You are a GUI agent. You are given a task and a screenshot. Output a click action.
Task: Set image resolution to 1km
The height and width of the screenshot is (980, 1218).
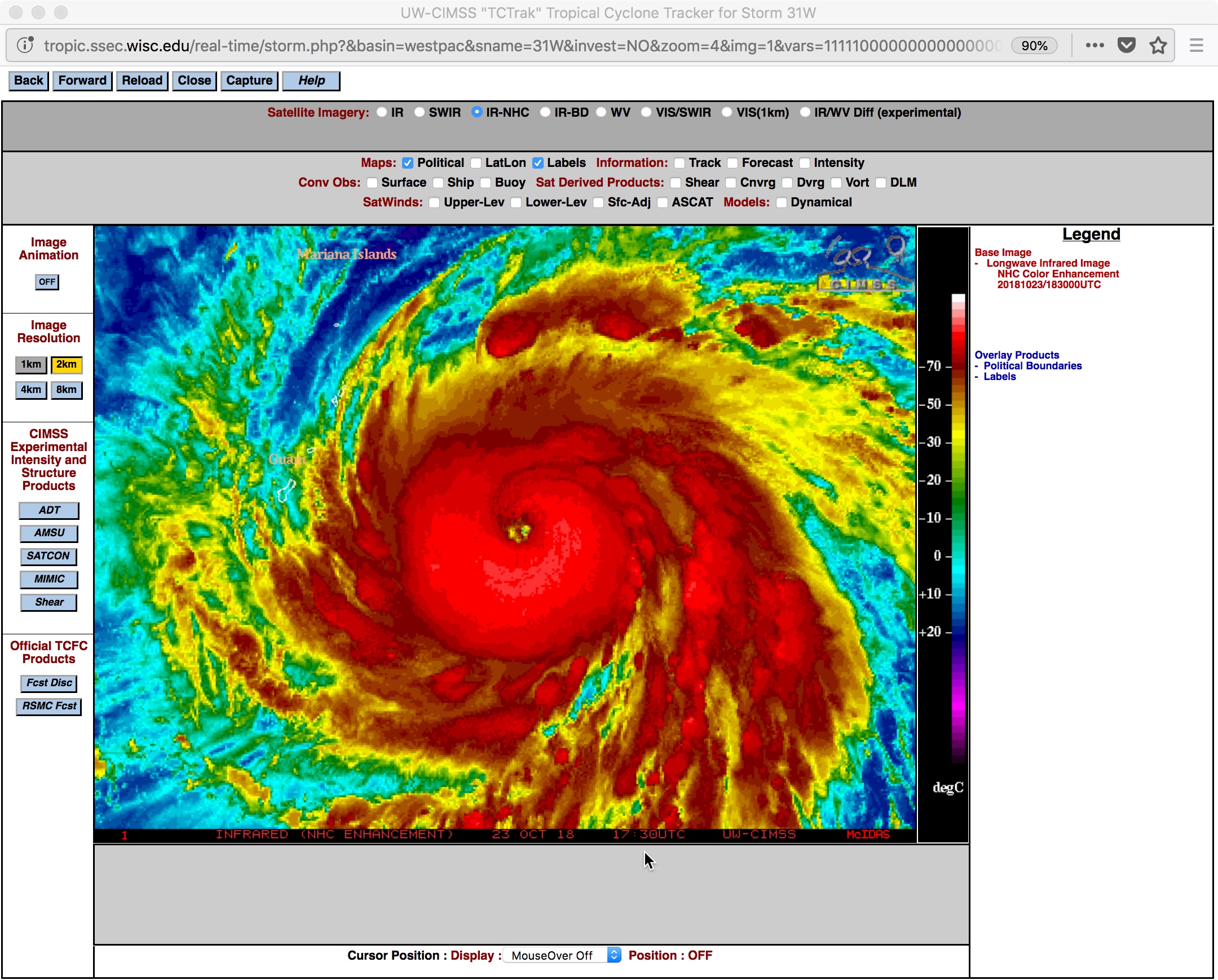pos(31,365)
